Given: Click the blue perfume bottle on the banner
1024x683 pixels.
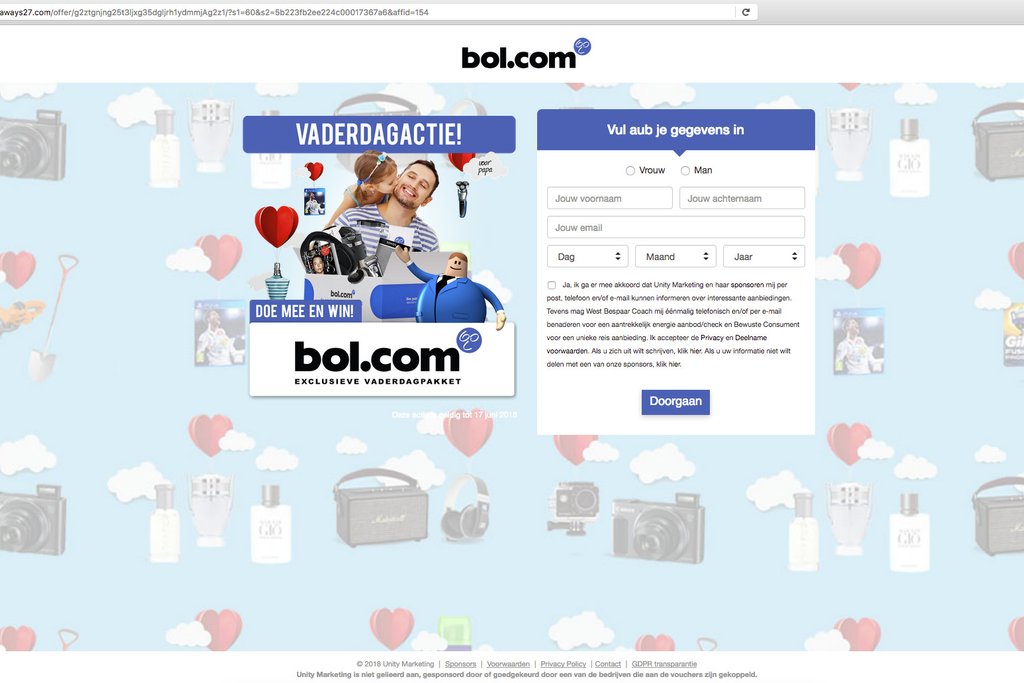Looking at the screenshot, I should (277, 281).
